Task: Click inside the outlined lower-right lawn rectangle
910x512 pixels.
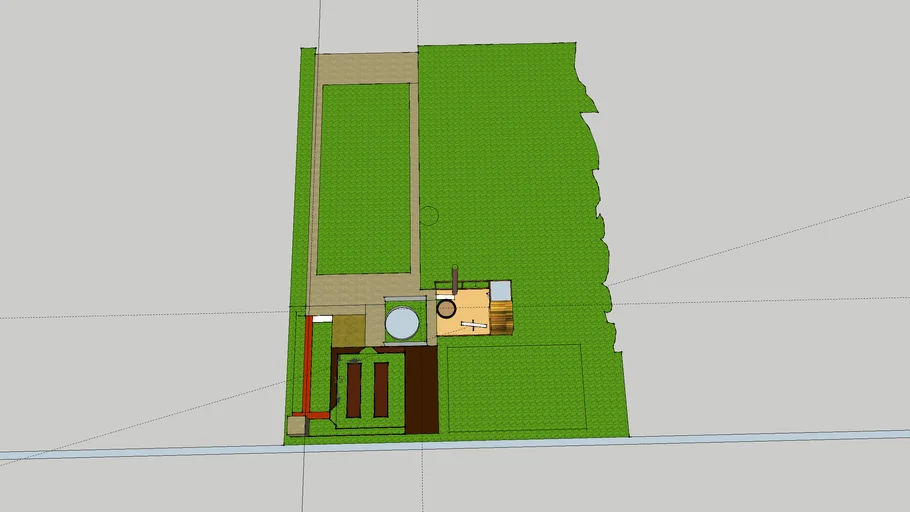Action: (514, 388)
